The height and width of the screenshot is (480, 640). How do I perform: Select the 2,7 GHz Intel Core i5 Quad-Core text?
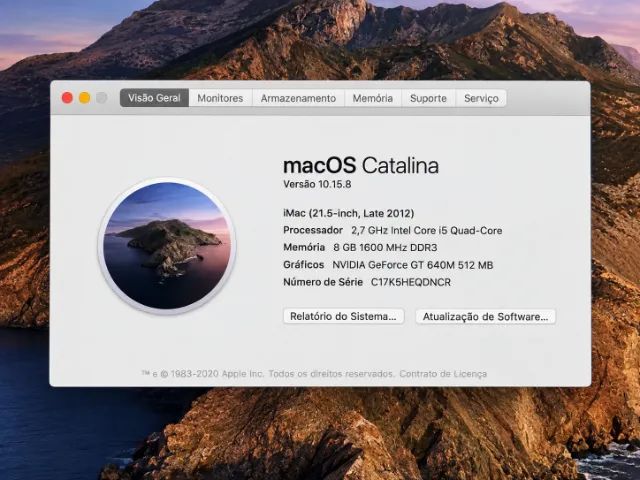coord(427,231)
